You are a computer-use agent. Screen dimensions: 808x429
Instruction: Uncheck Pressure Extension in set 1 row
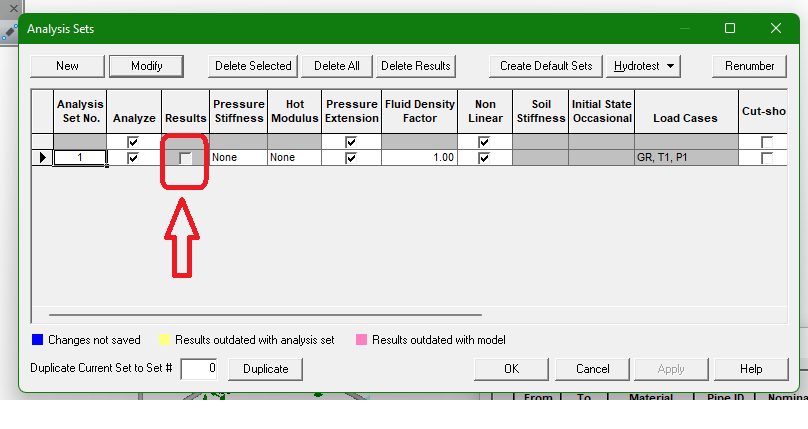(351, 158)
